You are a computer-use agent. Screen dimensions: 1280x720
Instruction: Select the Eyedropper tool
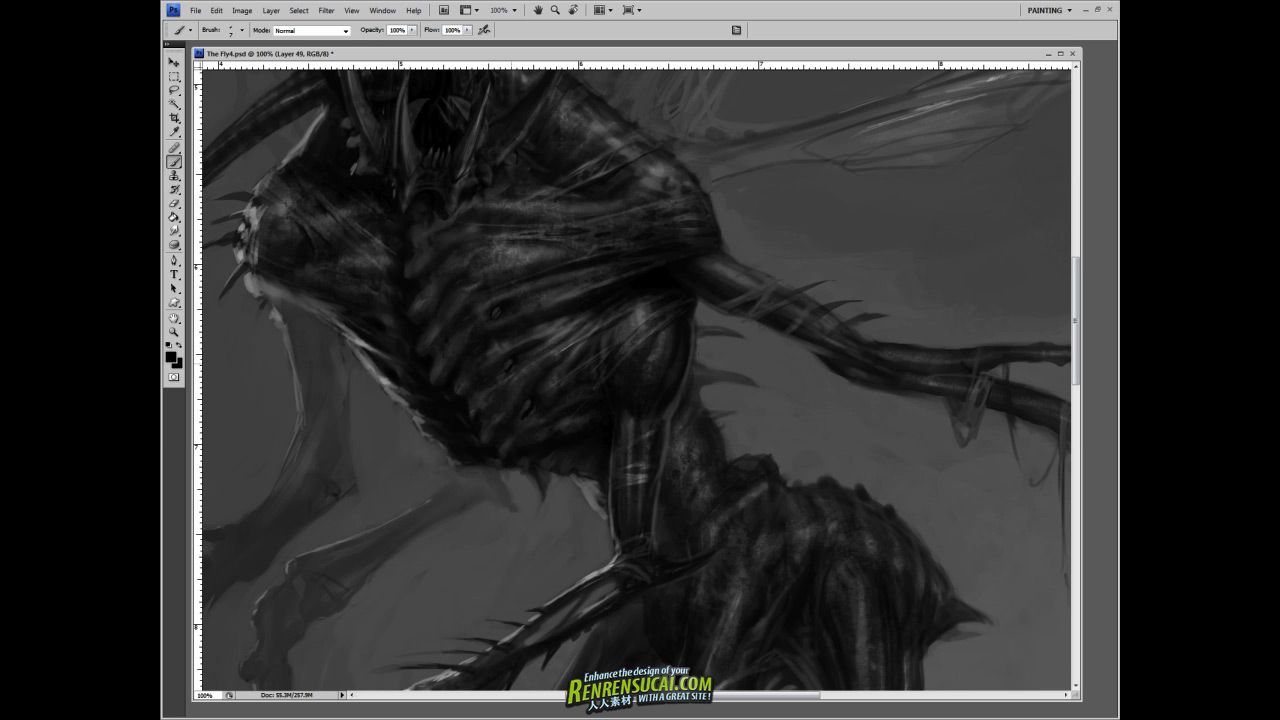(x=174, y=132)
